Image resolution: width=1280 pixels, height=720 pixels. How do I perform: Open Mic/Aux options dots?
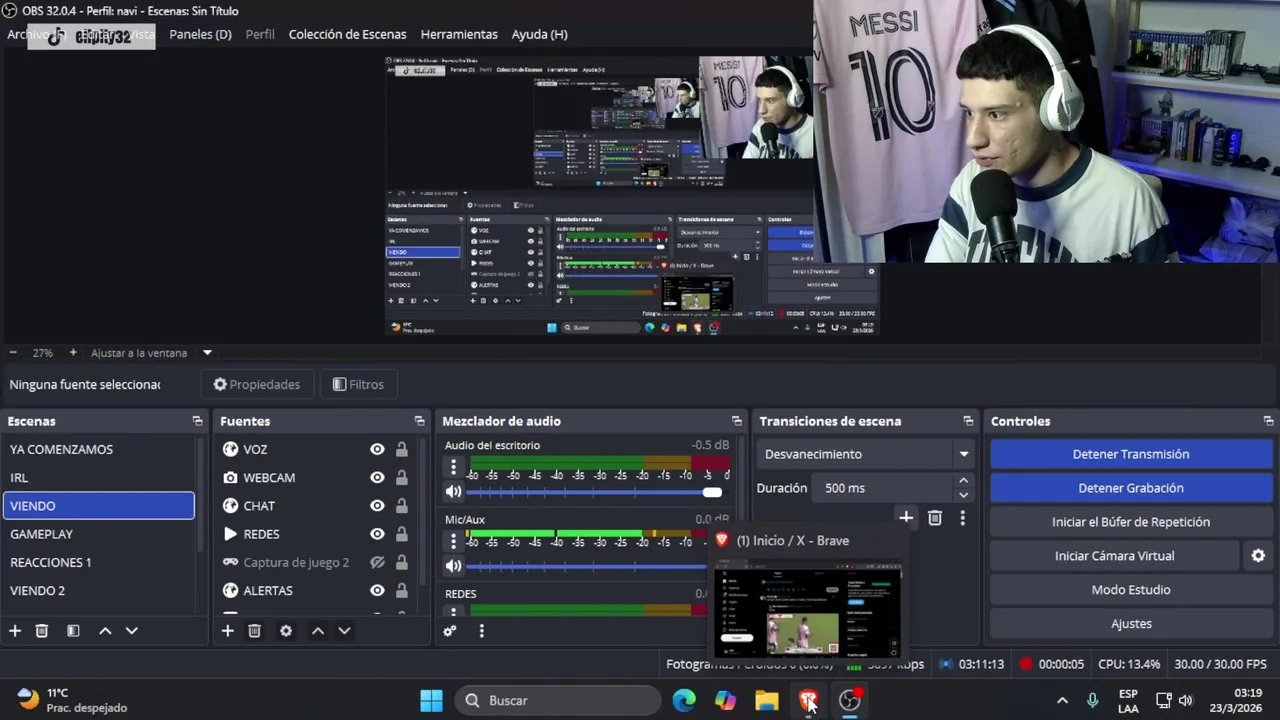pyautogui.click(x=453, y=541)
